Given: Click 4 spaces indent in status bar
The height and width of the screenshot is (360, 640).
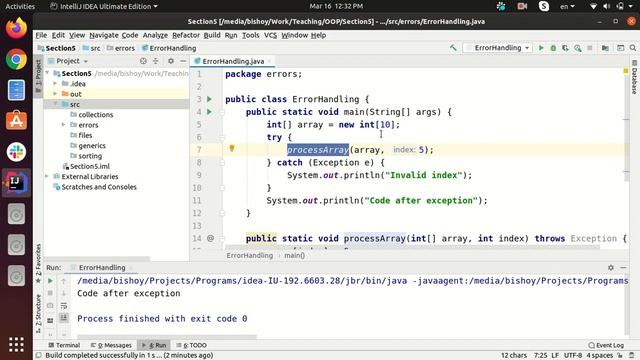Looking at the screenshot, I should point(600,356).
